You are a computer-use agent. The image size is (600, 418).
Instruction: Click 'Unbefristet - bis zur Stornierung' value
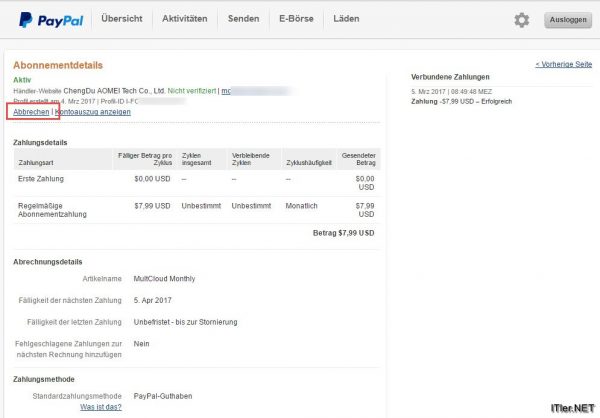185,322
